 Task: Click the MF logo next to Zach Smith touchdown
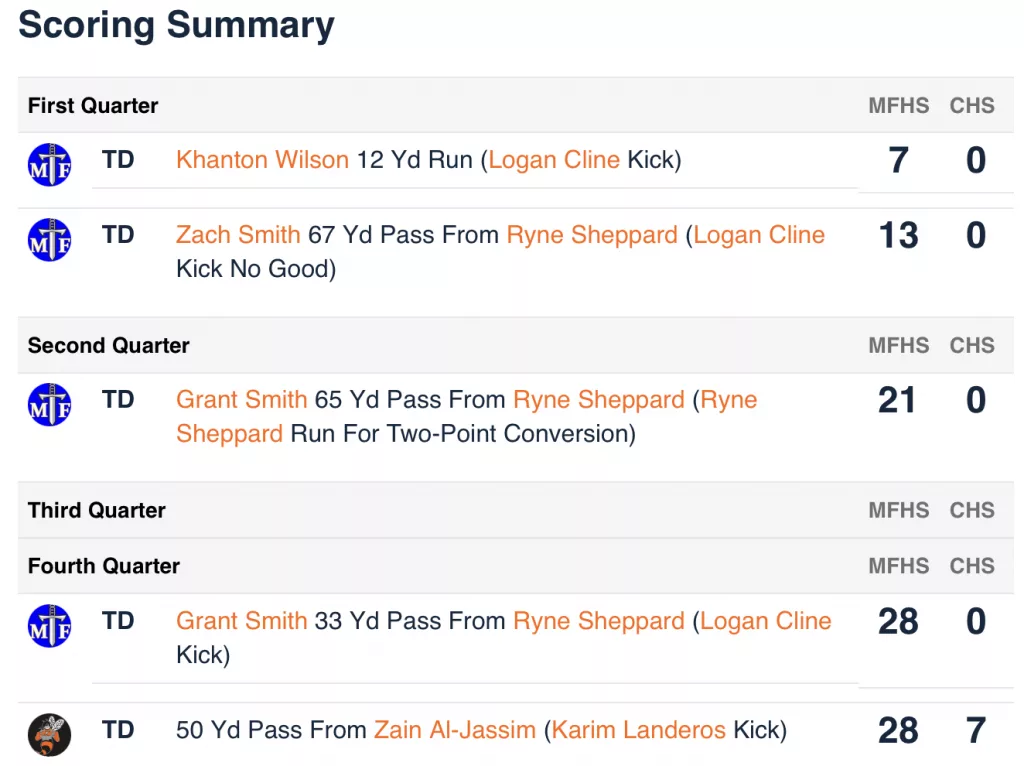point(50,240)
